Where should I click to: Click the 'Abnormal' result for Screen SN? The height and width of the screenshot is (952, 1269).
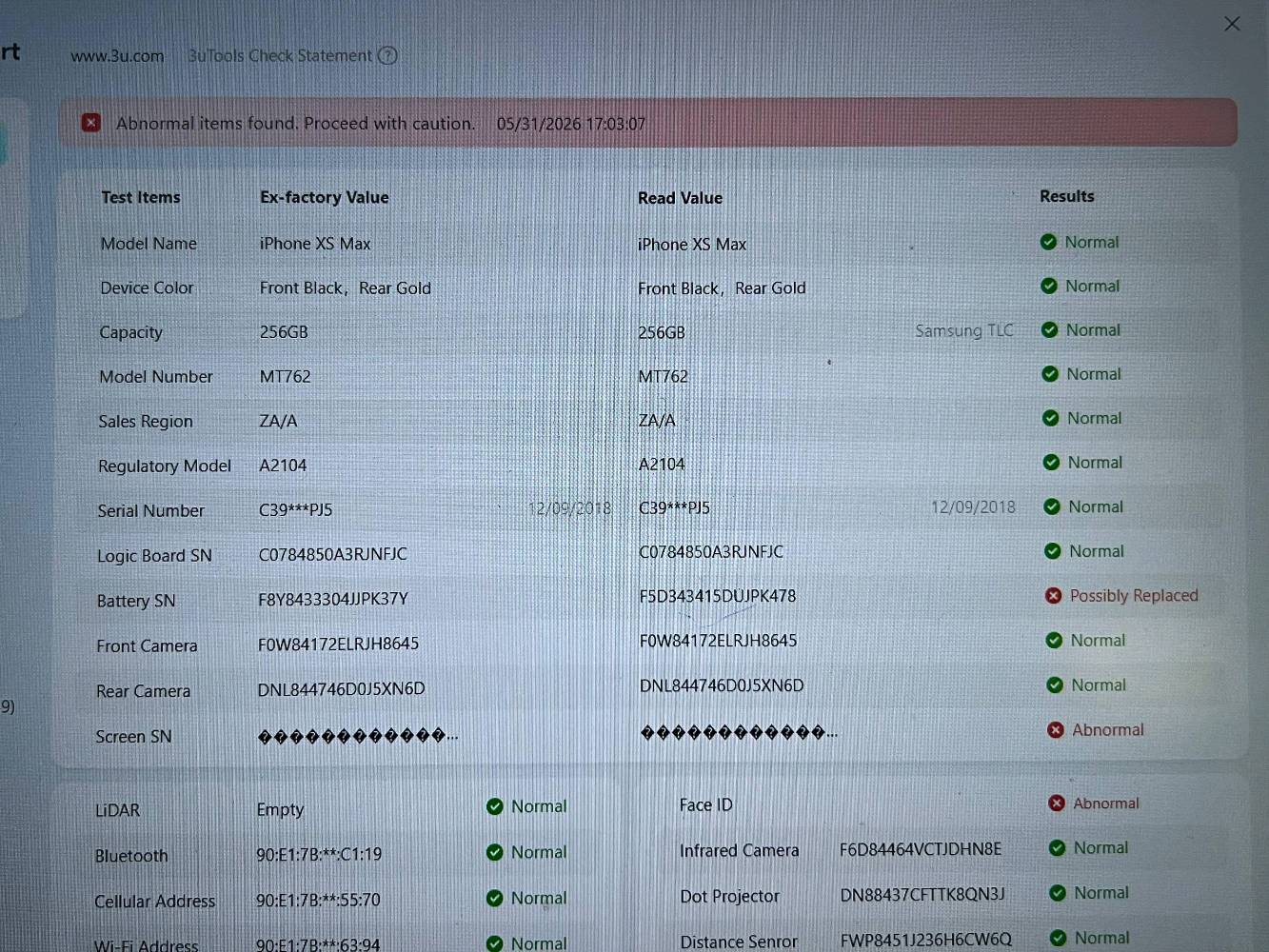[x=1108, y=730]
